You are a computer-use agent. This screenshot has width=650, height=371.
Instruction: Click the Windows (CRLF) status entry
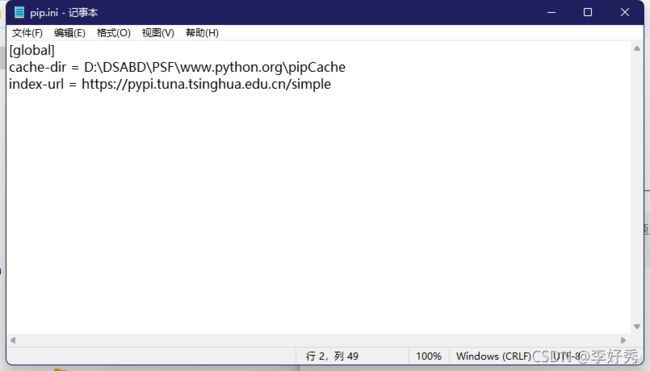pyautogui.click(x=493, y=356)
